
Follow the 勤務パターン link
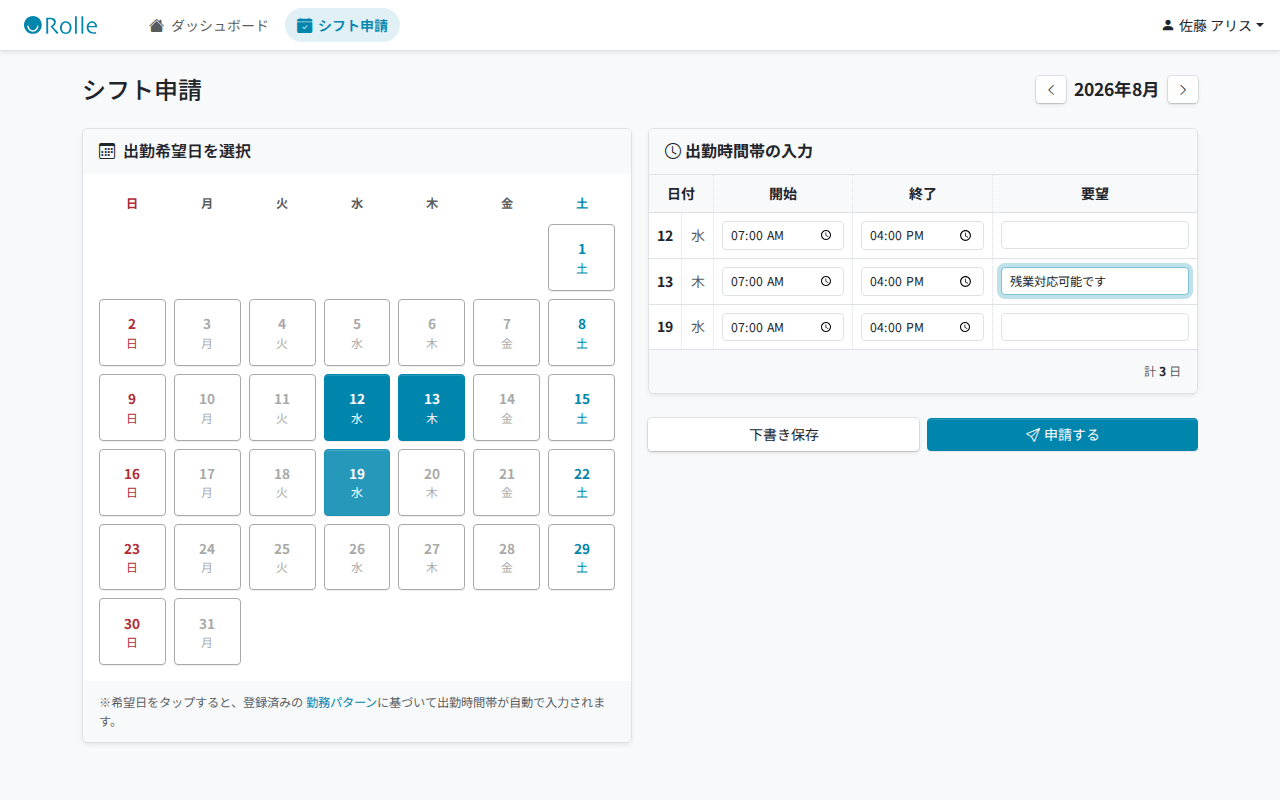click(x=342, y=702)
